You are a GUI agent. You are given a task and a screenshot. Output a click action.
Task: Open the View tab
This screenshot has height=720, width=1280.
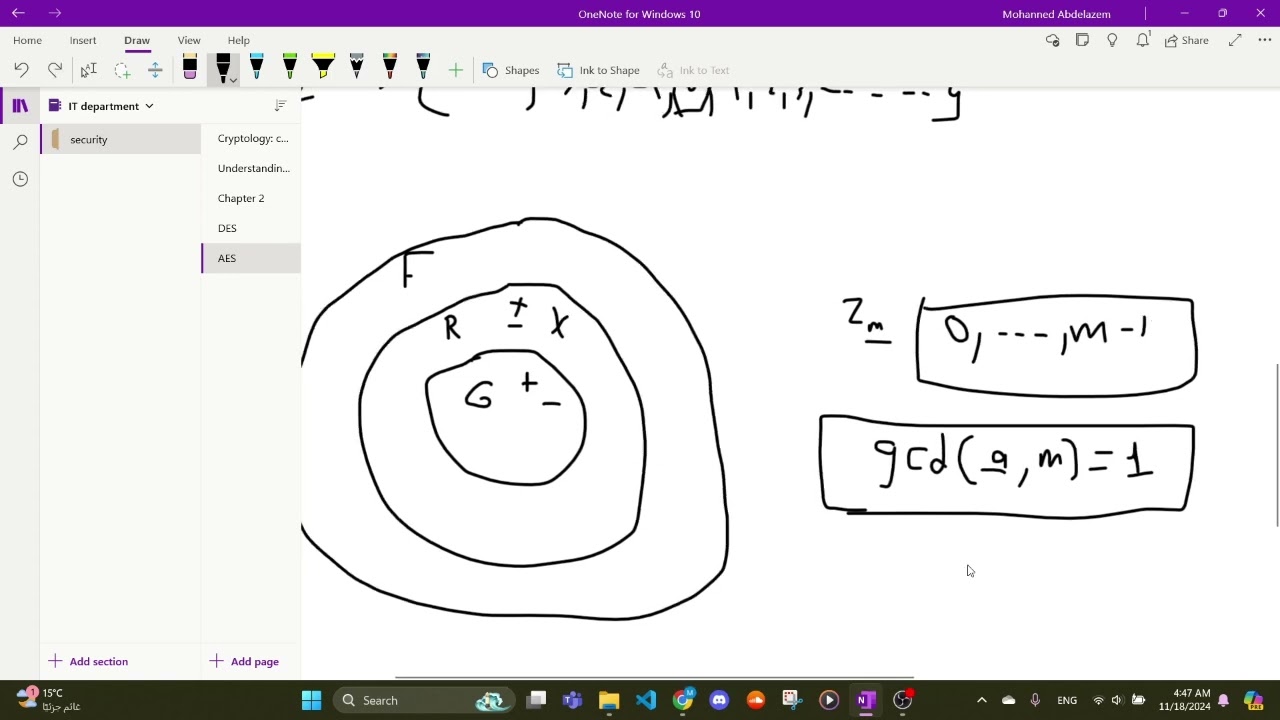pyautogui.click(x=189, y=40)
